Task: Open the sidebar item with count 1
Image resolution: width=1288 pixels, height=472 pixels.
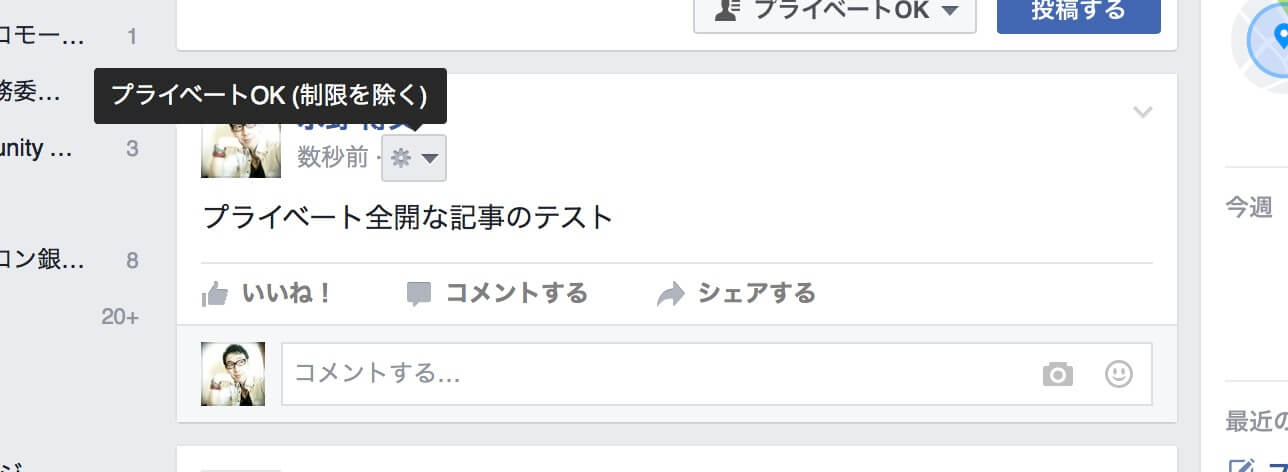Action: pyautogui.click(x=68, y=37)
